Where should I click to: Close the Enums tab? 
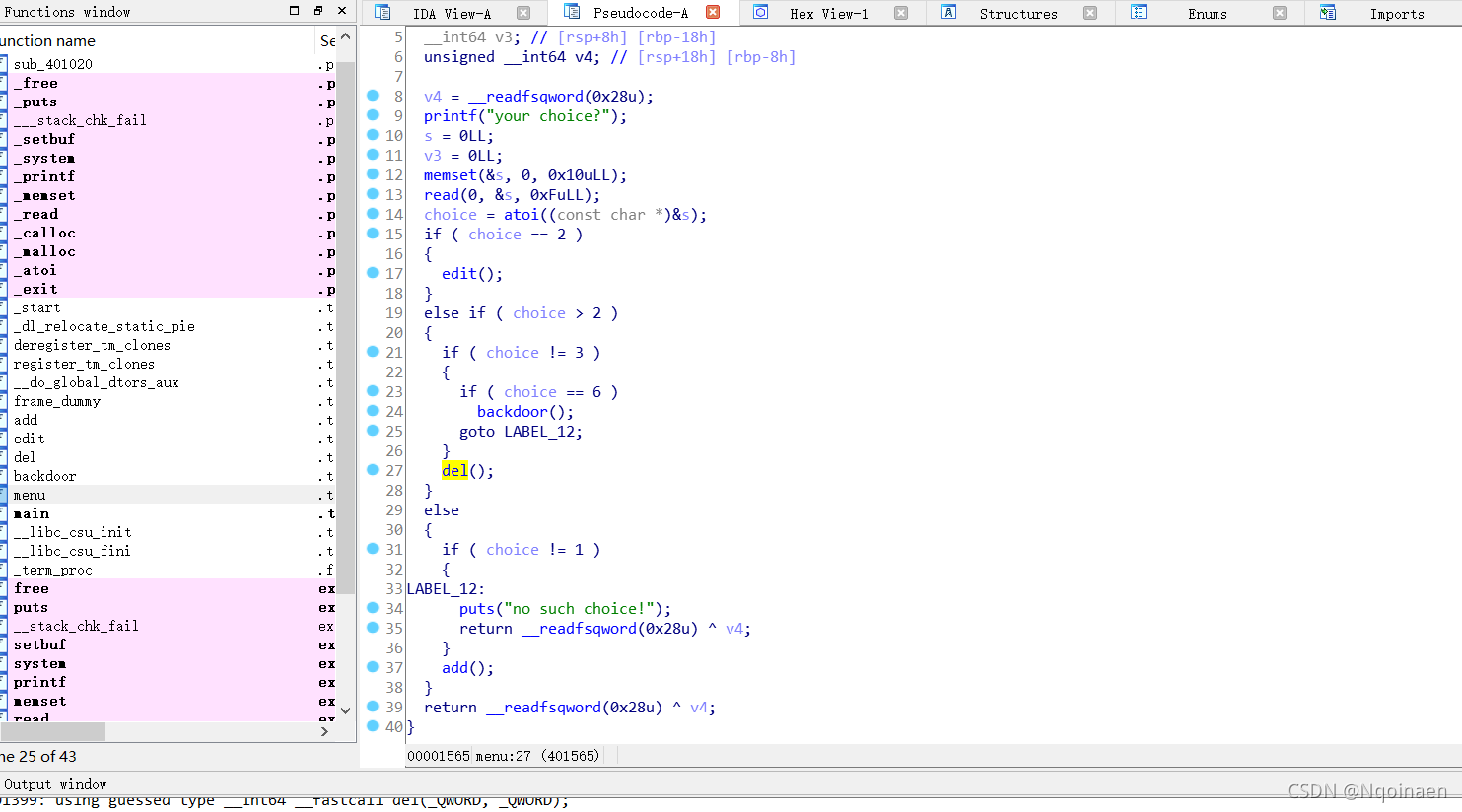[x=1280, y=14]
